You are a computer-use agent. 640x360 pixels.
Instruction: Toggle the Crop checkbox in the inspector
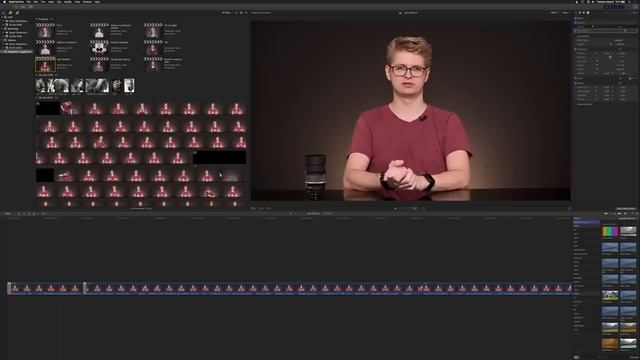(x=576, y=78)
